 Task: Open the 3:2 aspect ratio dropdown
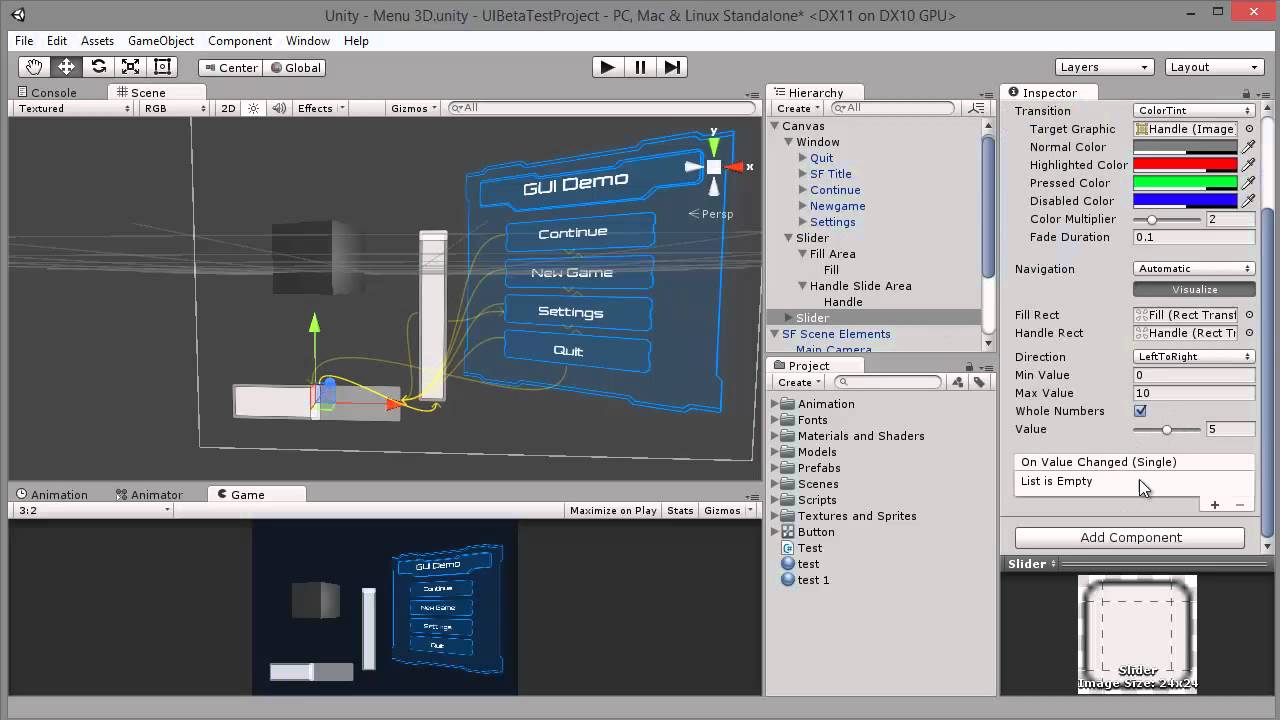coord(94,510)
